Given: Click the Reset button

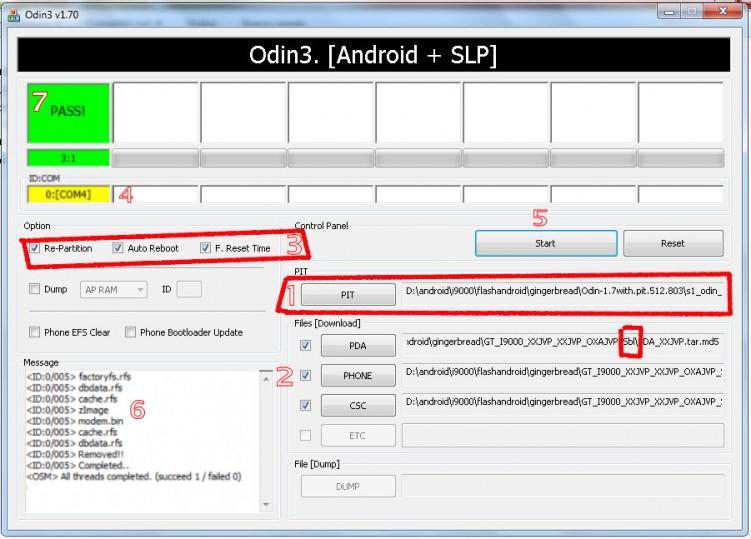Looking at the screenshot, I should [673, 243].
